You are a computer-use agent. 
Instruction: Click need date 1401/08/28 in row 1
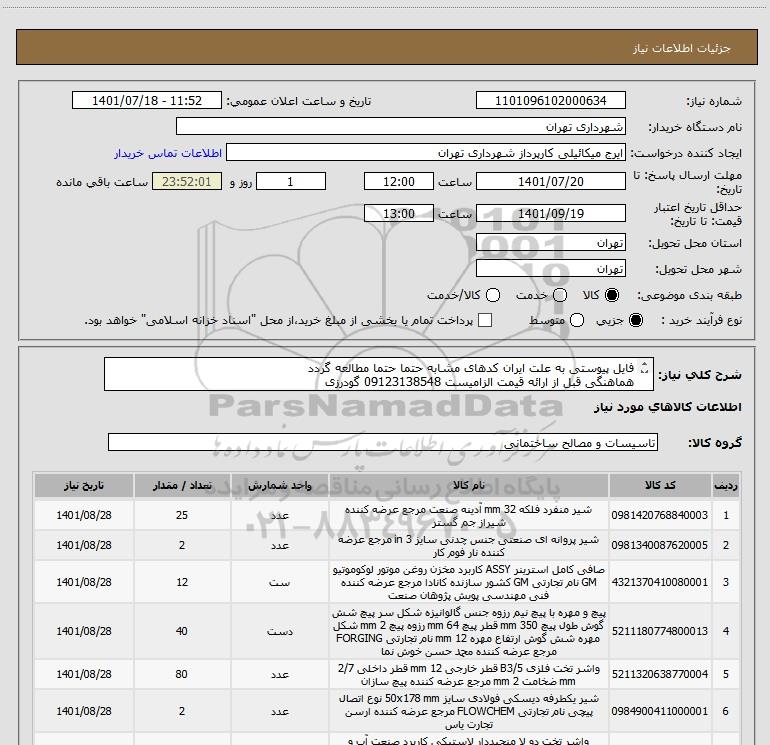pyautogui.click(x=83, y=515)
